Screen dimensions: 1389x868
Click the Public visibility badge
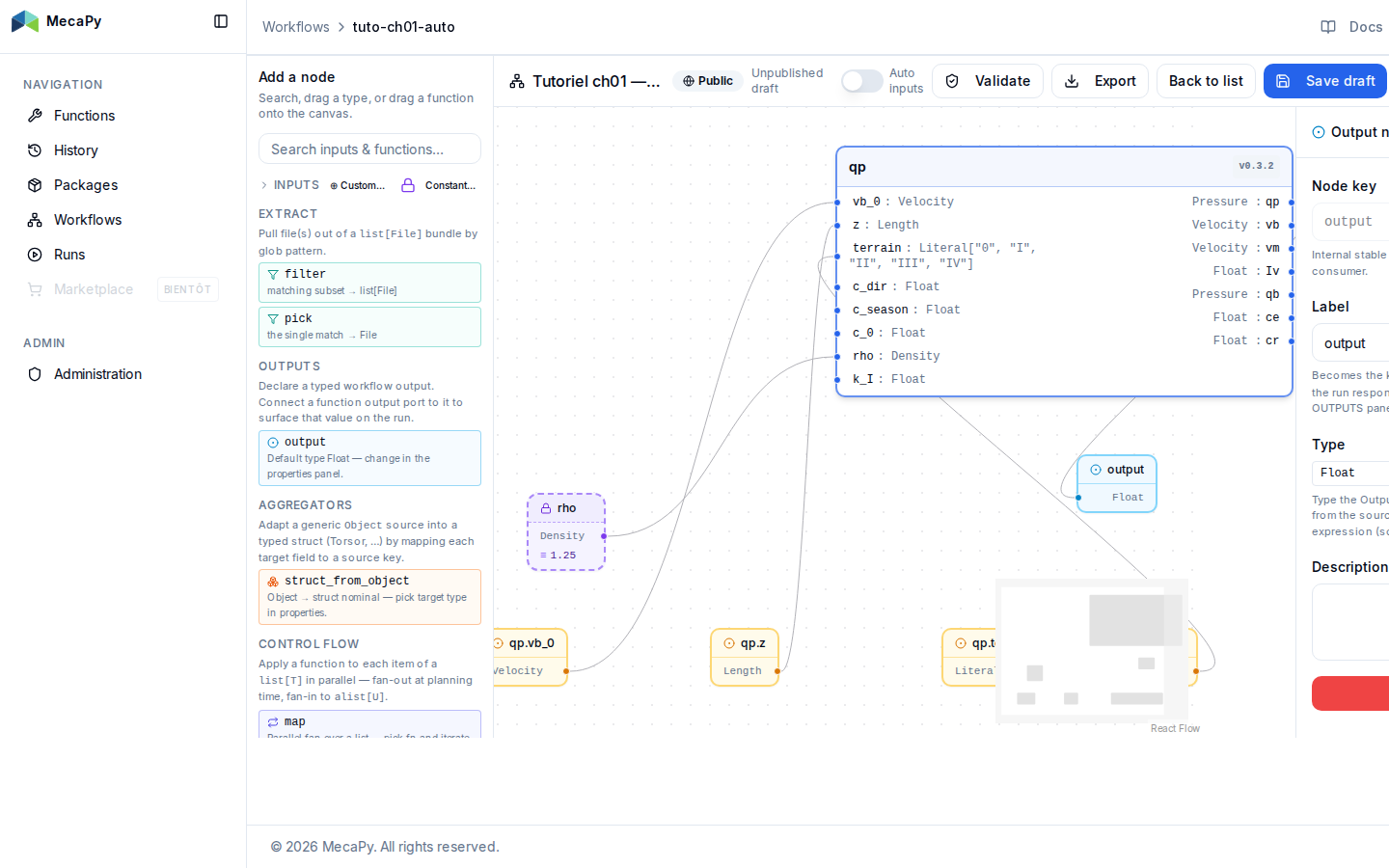click(708, 81)
